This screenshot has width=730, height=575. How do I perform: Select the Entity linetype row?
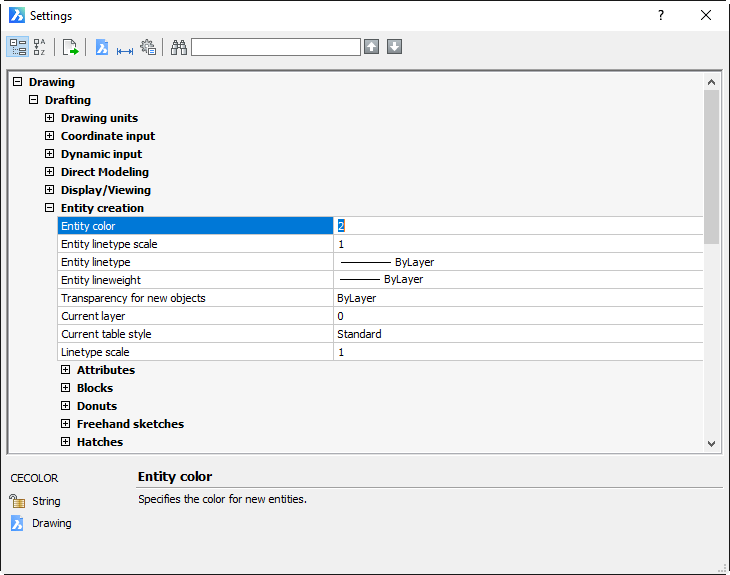point(380,262)
